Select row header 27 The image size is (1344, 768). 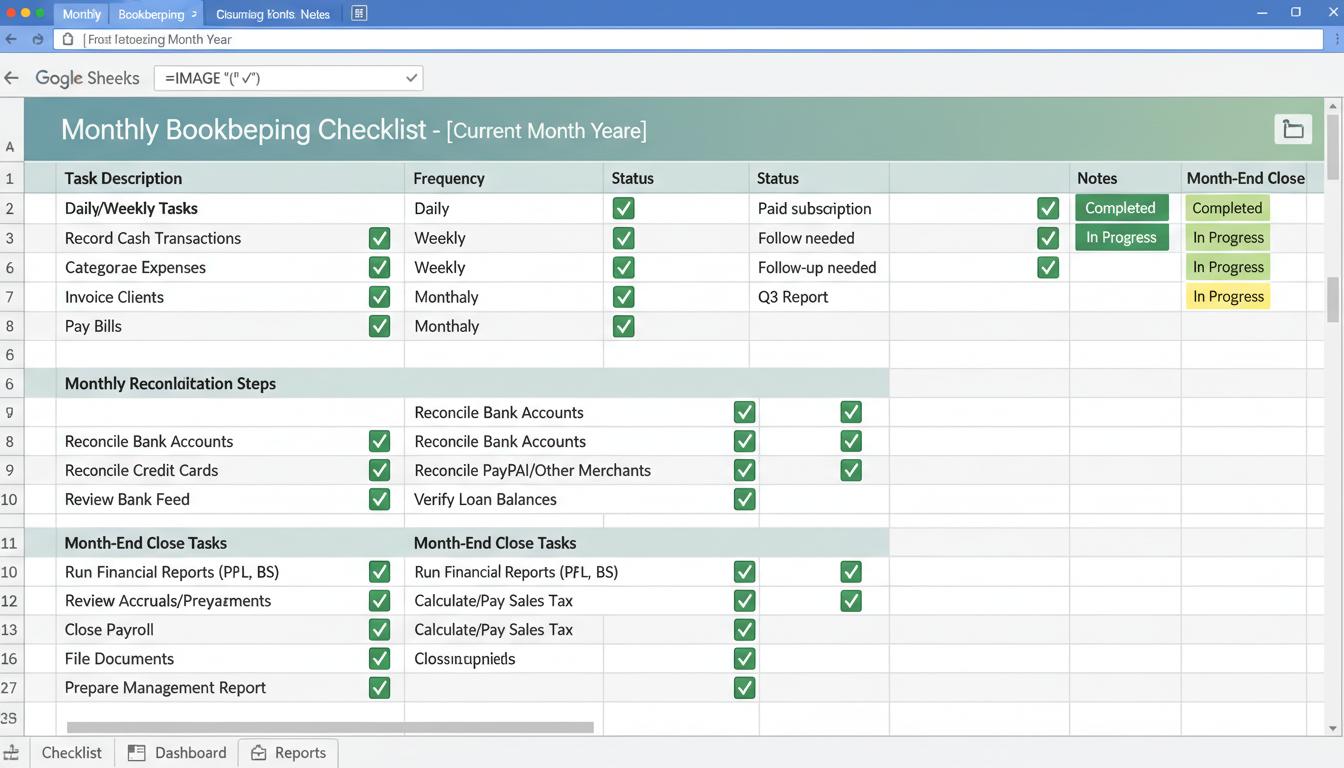pos(9,688)
